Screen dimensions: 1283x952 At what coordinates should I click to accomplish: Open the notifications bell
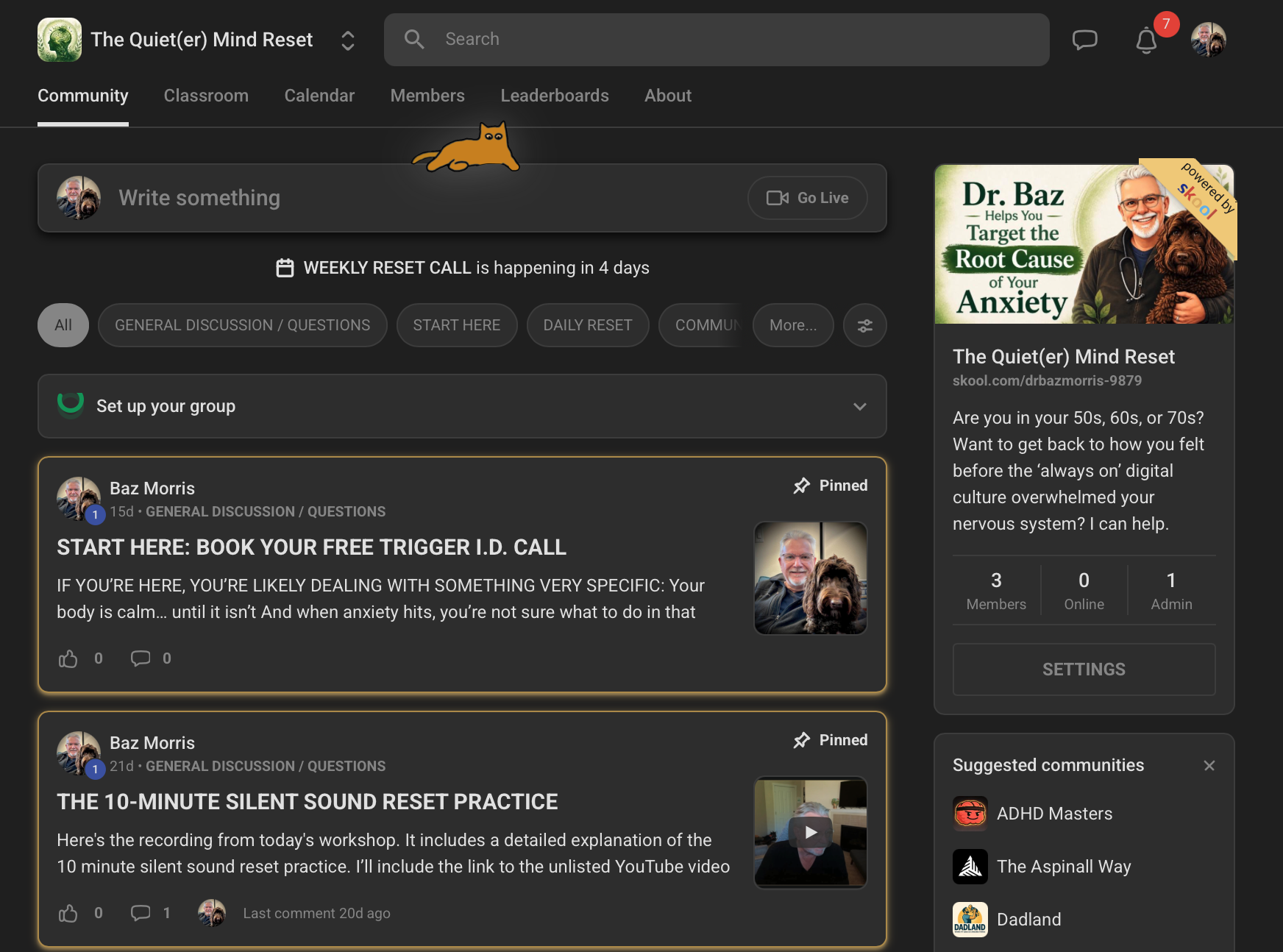[x=1146, y=40]
